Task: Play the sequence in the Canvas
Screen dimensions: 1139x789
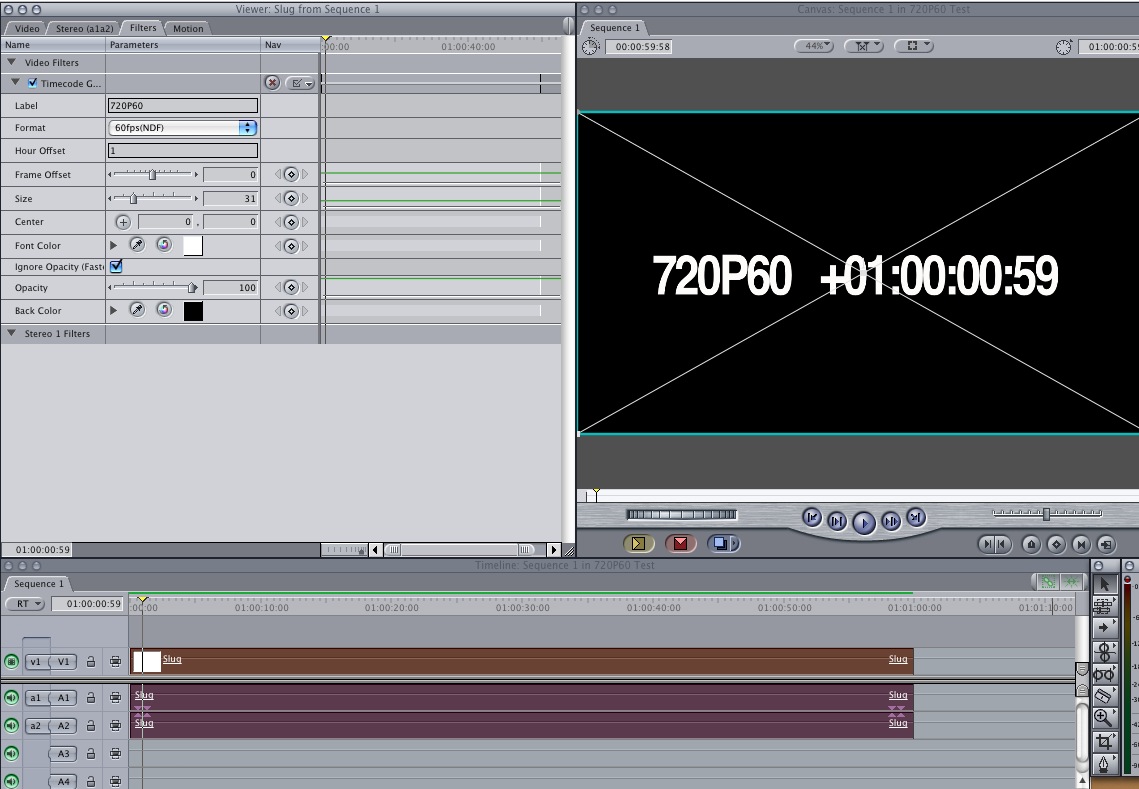Action: 864,522
